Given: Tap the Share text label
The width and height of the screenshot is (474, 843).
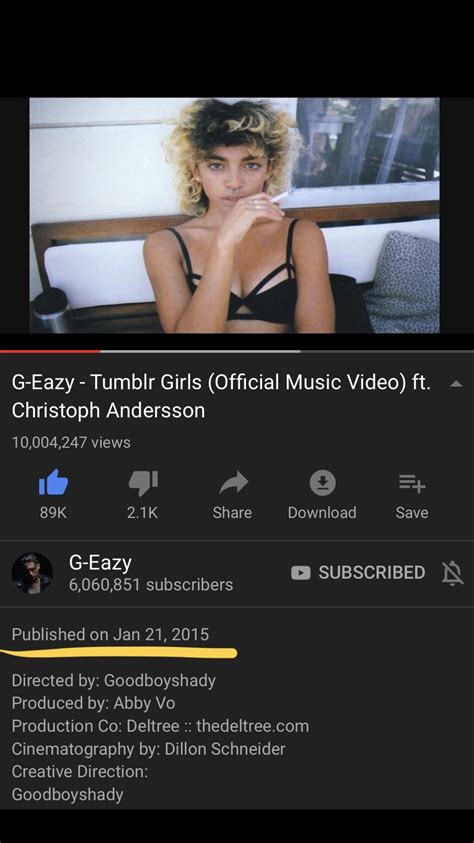Looking at the screenshot, I should coord(232,513).
